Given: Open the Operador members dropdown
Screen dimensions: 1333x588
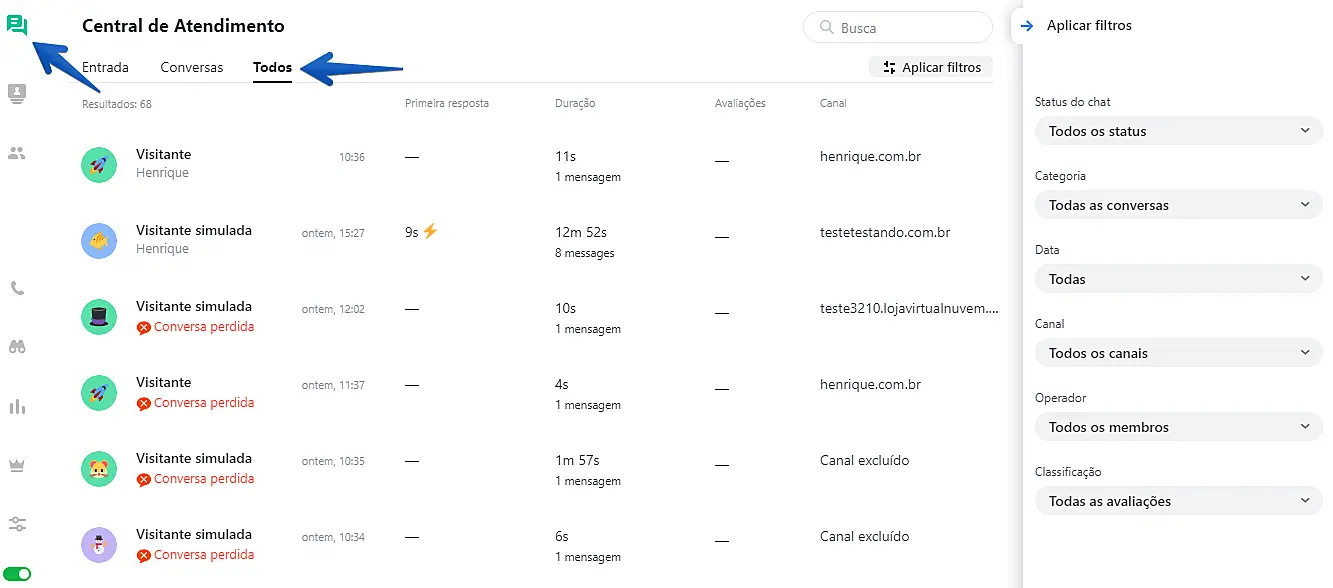Looking at the screenshot, I should pyautogui.click(x=1178, y=427).
